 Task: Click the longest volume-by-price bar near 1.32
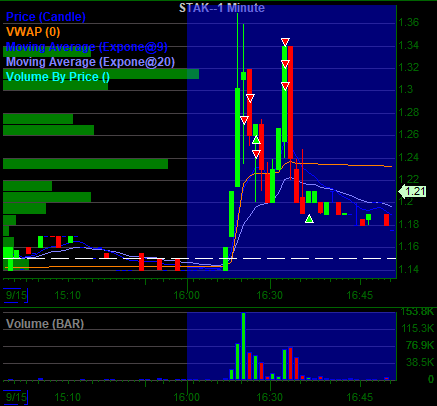[x=101, y=74]
